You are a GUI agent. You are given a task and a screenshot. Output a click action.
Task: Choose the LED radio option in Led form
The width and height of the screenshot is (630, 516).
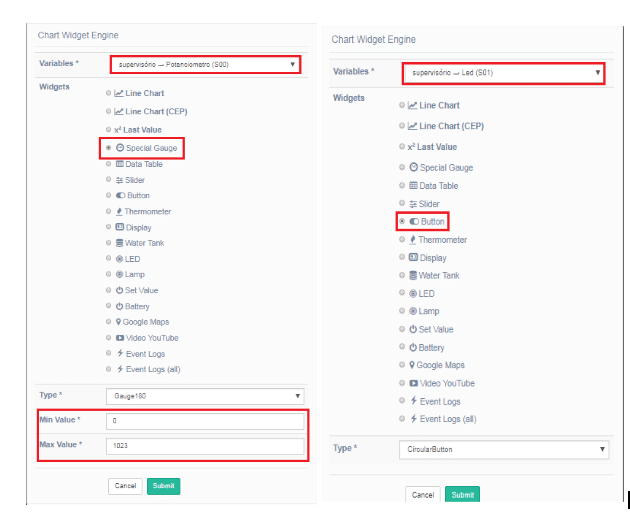pos(402,293)
